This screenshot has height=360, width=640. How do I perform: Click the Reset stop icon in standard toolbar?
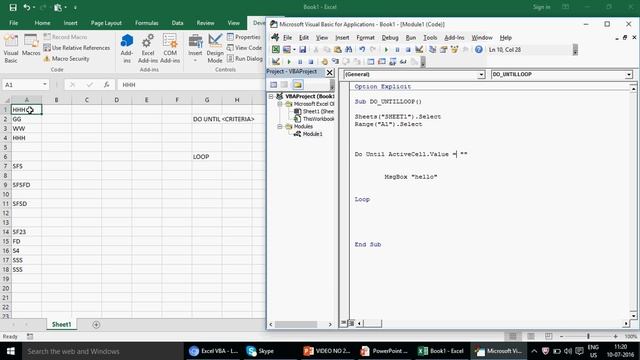pyautogui.click(x=408, y=49)
